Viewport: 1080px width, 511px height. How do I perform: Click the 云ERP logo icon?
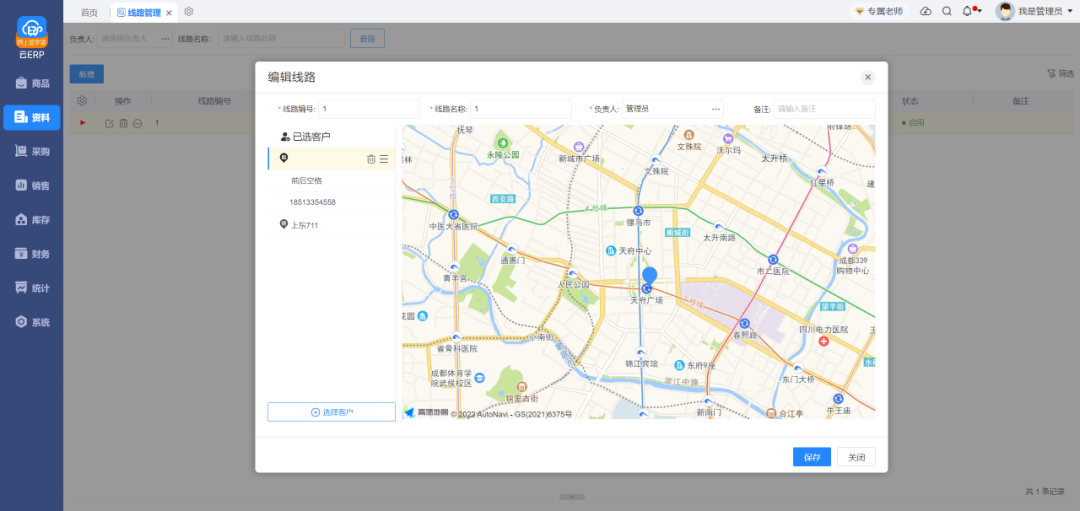(x=32, y=32)
